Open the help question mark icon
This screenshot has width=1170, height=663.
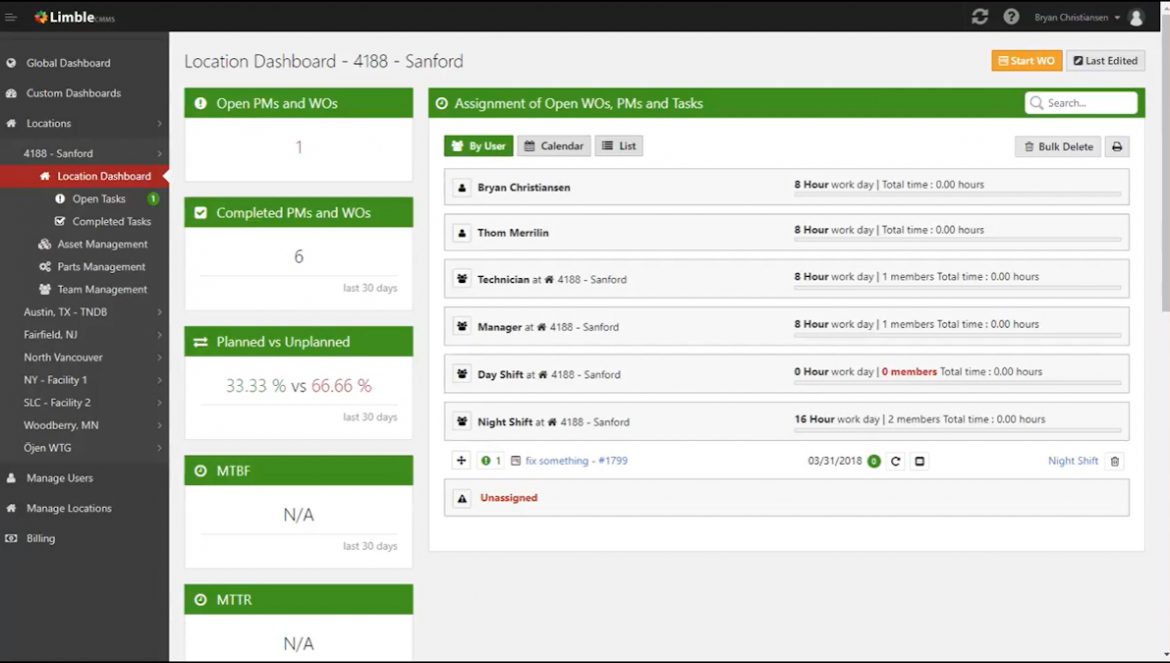1010,16
